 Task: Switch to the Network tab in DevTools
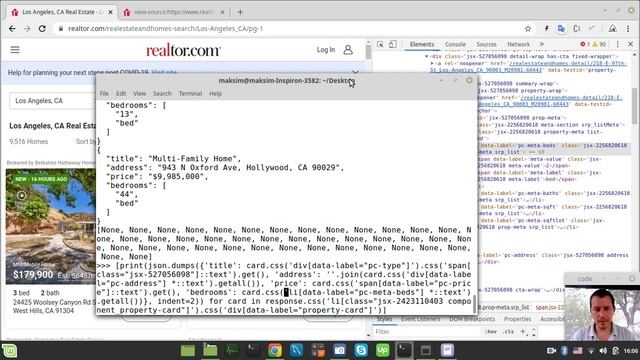(x=518, y=44)
